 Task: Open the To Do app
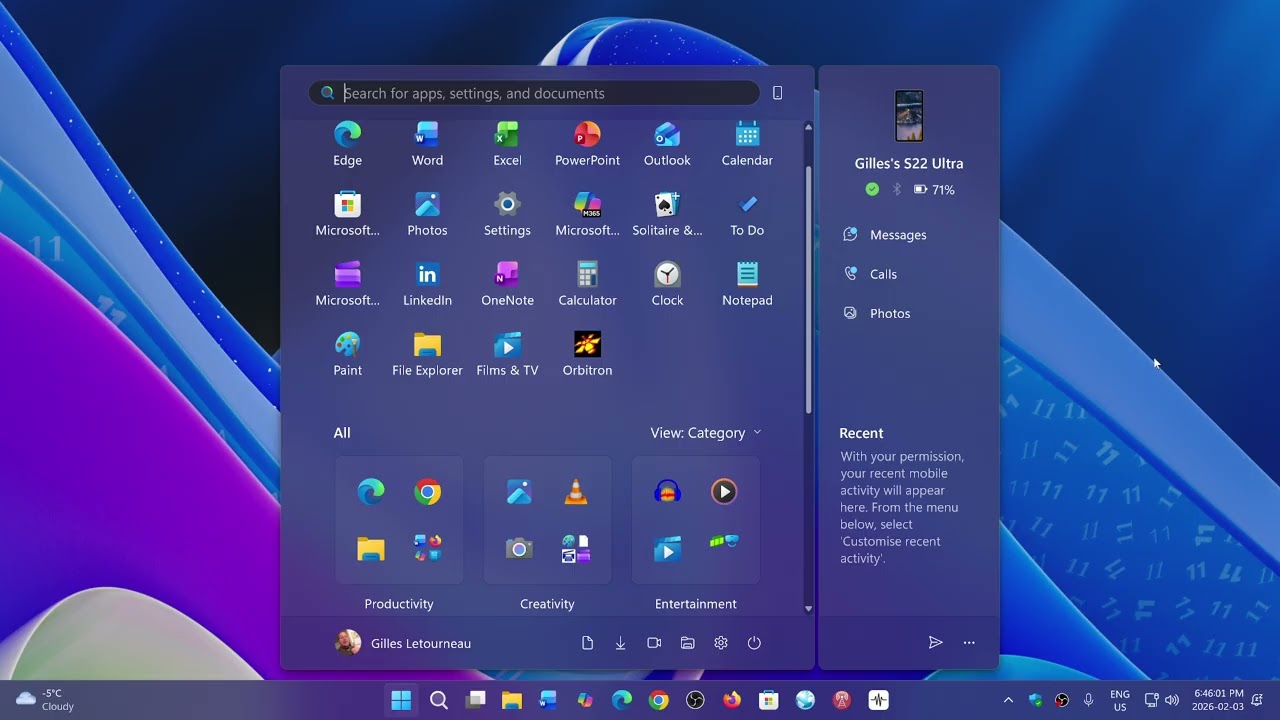coord(747,215)
